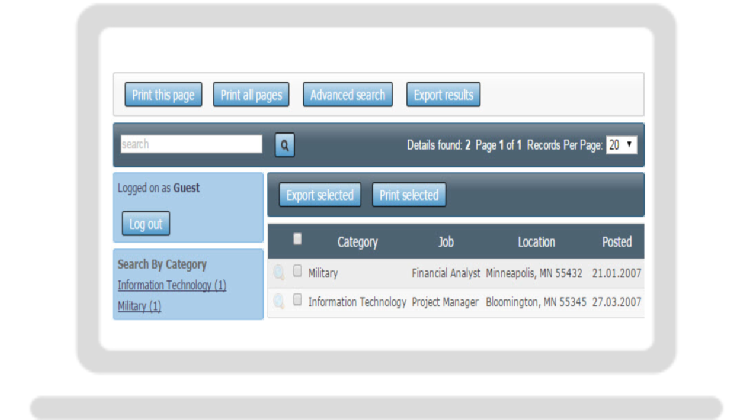750x420 pixels.
Task: Click the Page 1 of 1 indicator
Action: pos(498,145)
